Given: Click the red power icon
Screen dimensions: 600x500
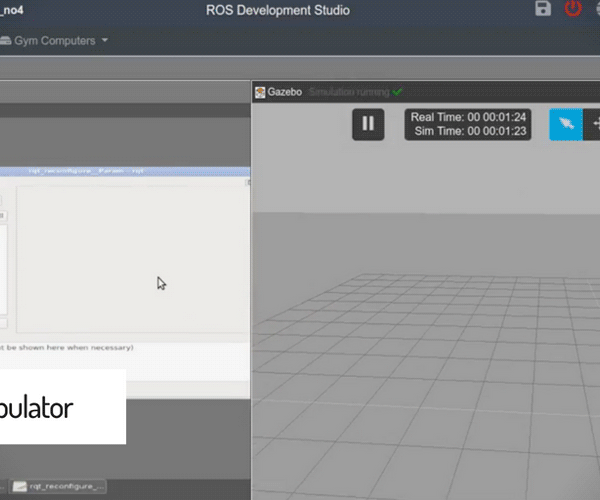Looking at the screenshot, I should (x=573, y=8).
